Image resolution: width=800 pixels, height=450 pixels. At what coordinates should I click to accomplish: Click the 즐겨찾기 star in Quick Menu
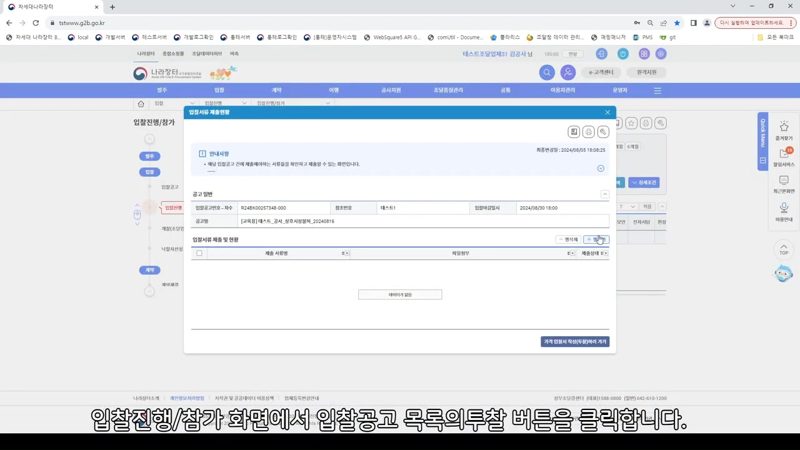784,127
